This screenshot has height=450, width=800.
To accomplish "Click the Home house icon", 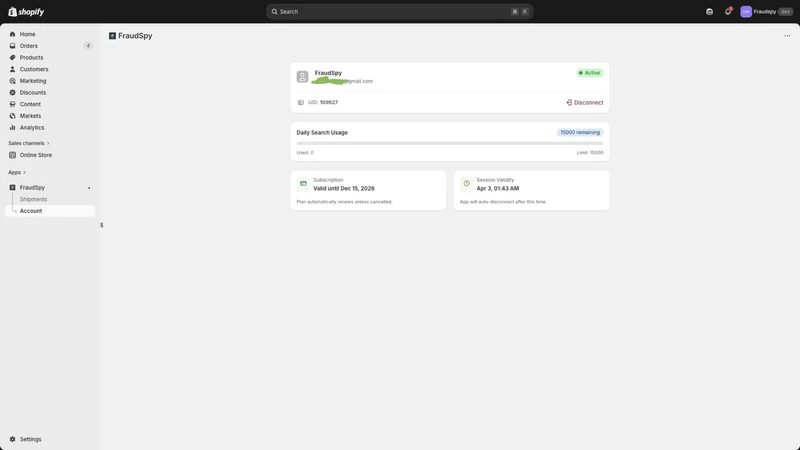I will (13, 34).
